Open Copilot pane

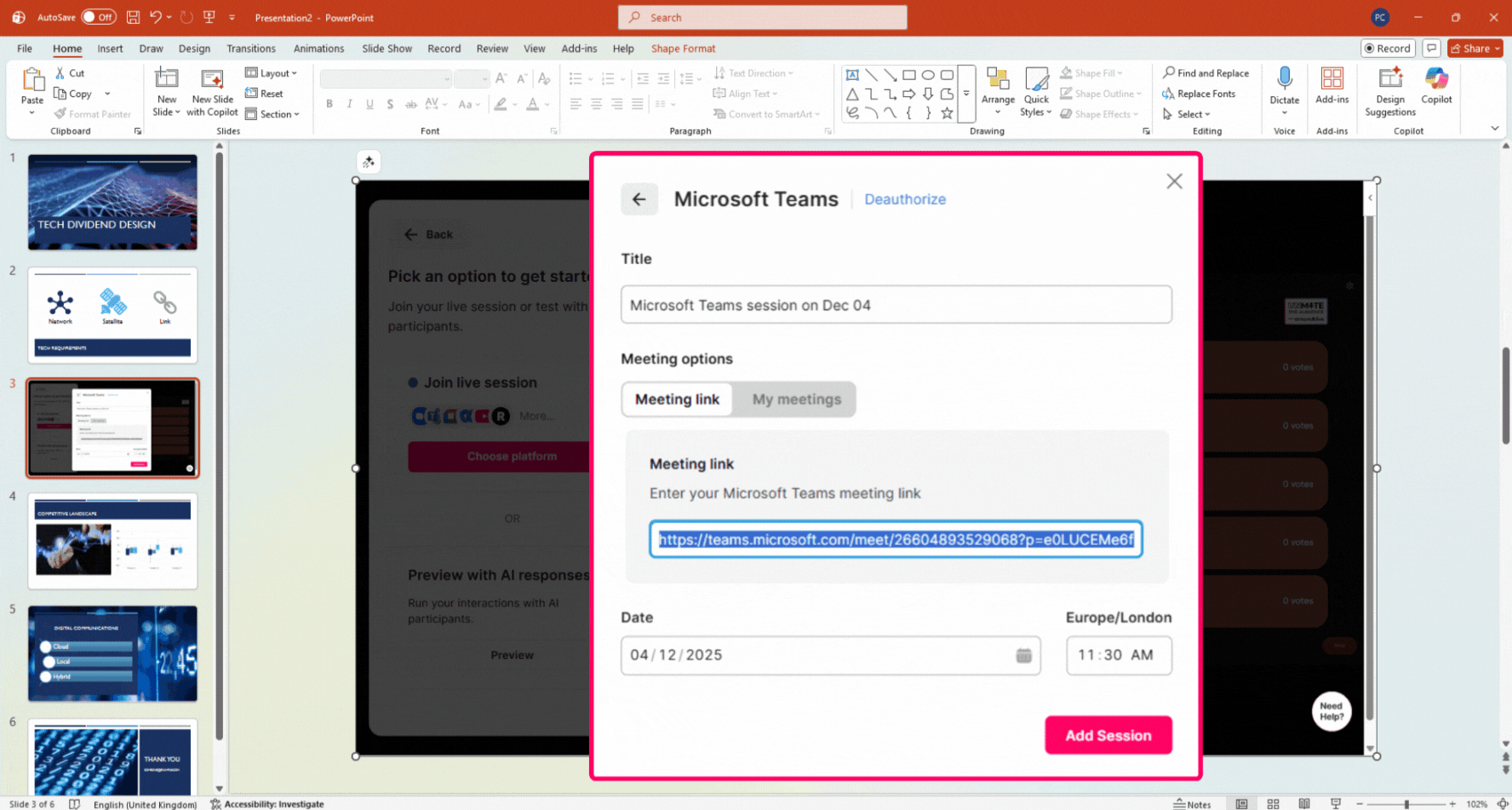coord(1436,85)
